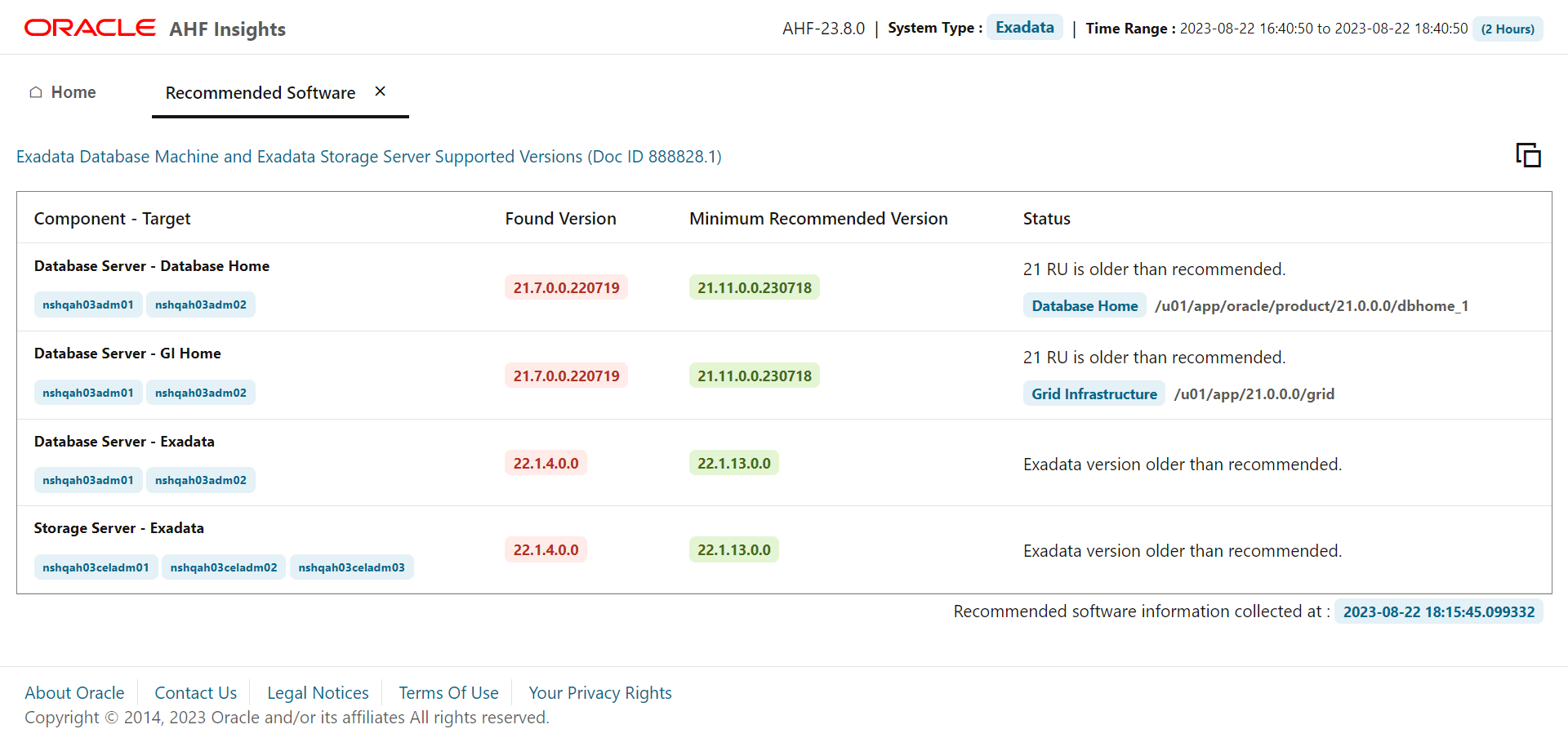Click 'Exadata version older' status in Storage Server row
This screenshot has height=738, width=1568.
coord(1183,551)
